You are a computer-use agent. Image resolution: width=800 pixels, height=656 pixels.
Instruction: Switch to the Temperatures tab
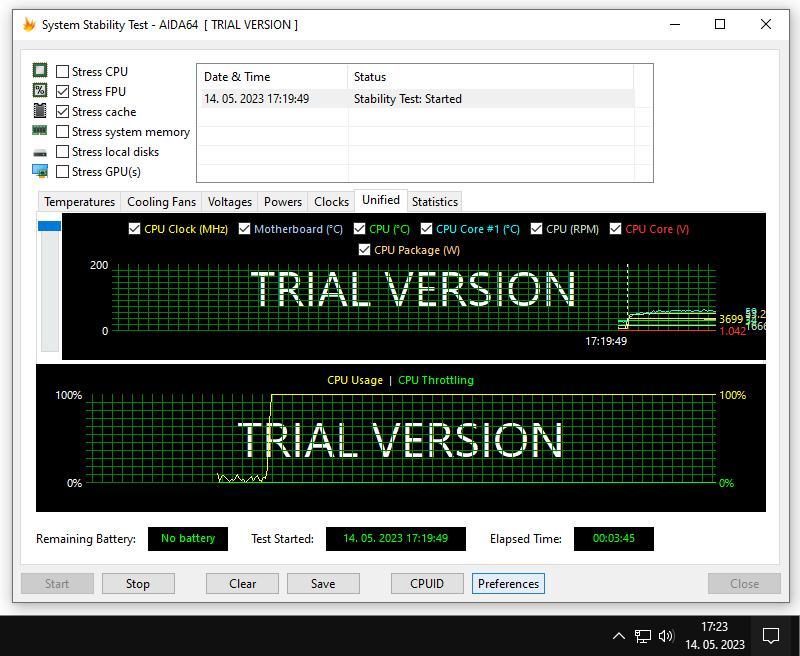pyautogui.click(x=79, y=201)
